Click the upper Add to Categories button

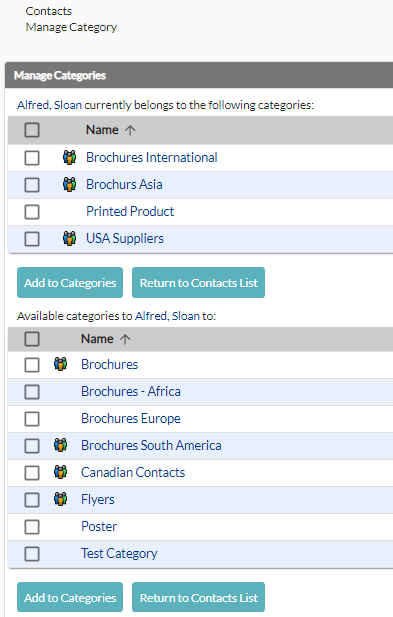[70, 283]
